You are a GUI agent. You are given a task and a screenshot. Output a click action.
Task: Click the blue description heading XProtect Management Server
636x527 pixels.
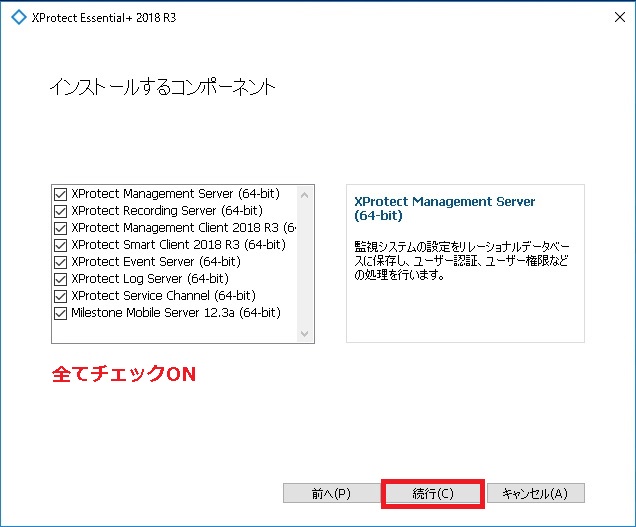(x=445, y=209)
